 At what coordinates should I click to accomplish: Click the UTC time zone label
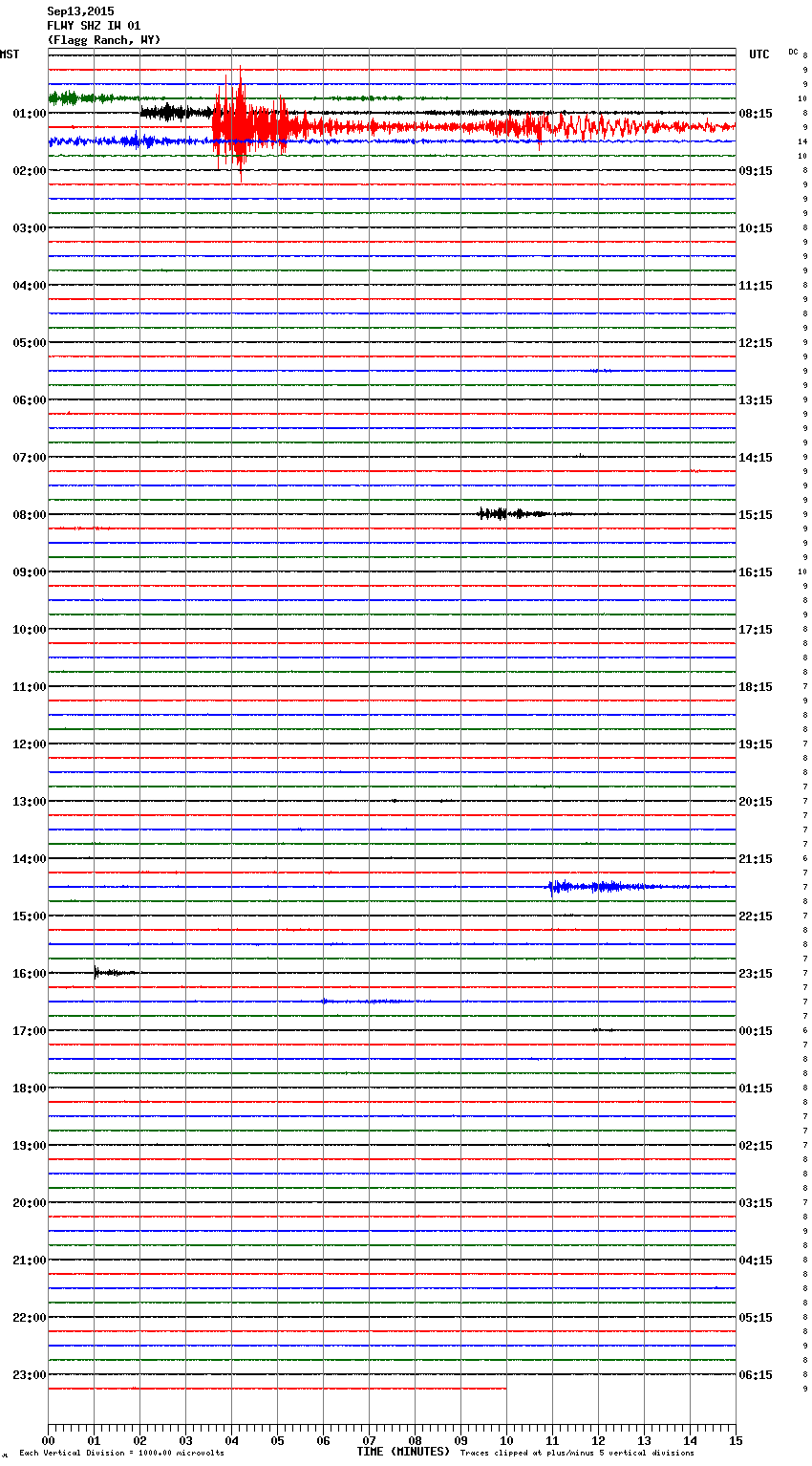(x=759, y=54)
